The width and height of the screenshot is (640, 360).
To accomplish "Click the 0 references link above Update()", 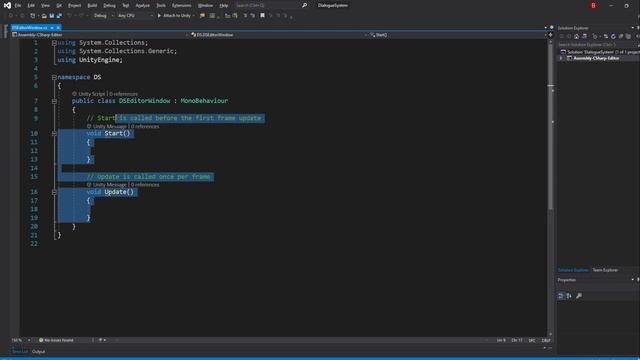I will pyautogui.click(x=145, y=185).
